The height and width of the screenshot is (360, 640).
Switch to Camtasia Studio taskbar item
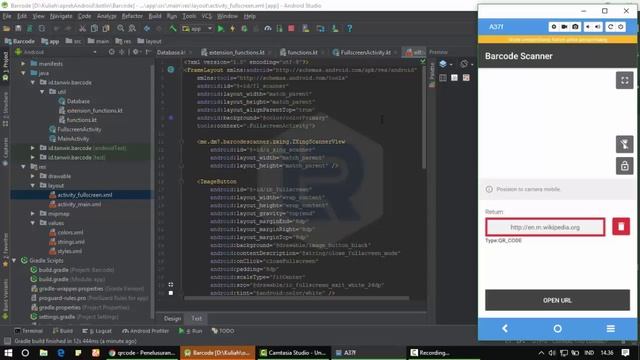[x=293, y=353]
